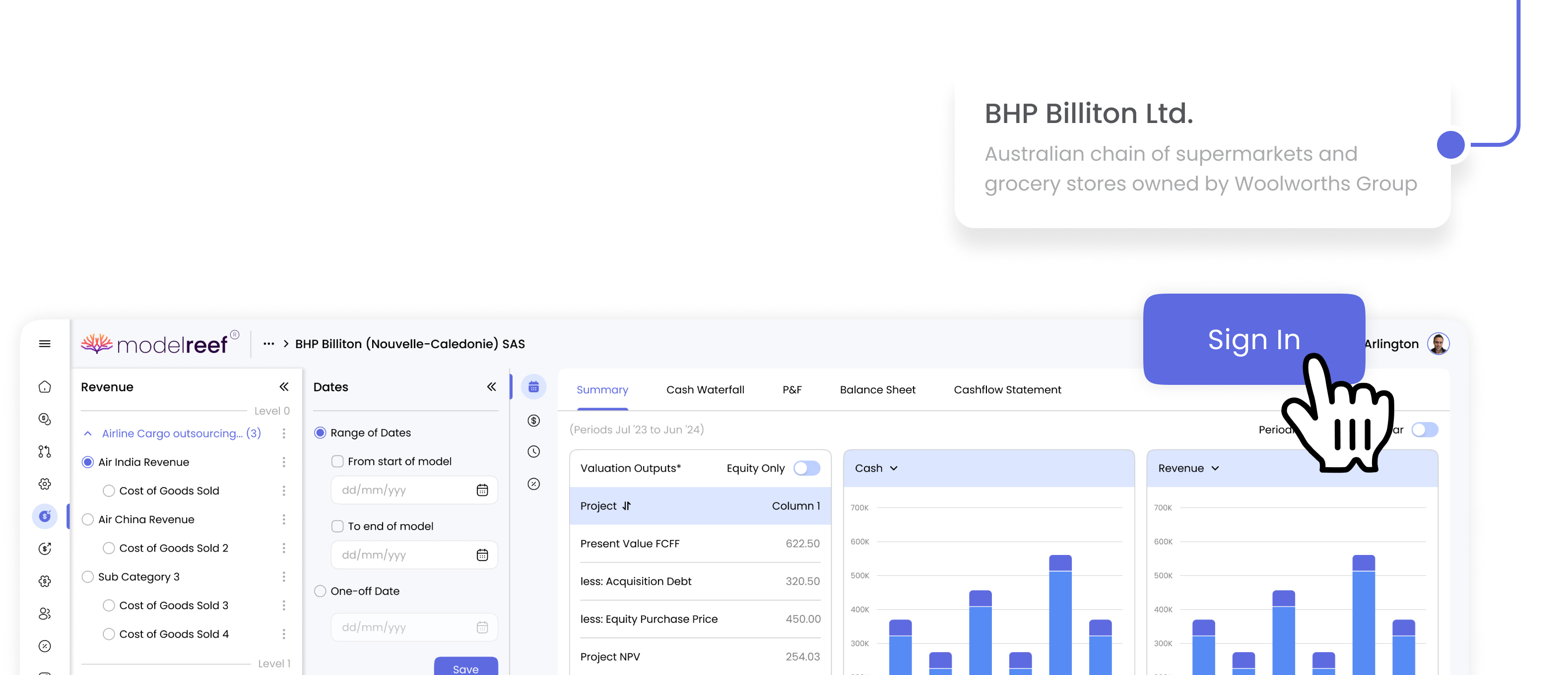Viewport: 1568px width, 675px height.
Task: Open the dollar export arrow sidebar icon
Action: click(x=45, y=549)
